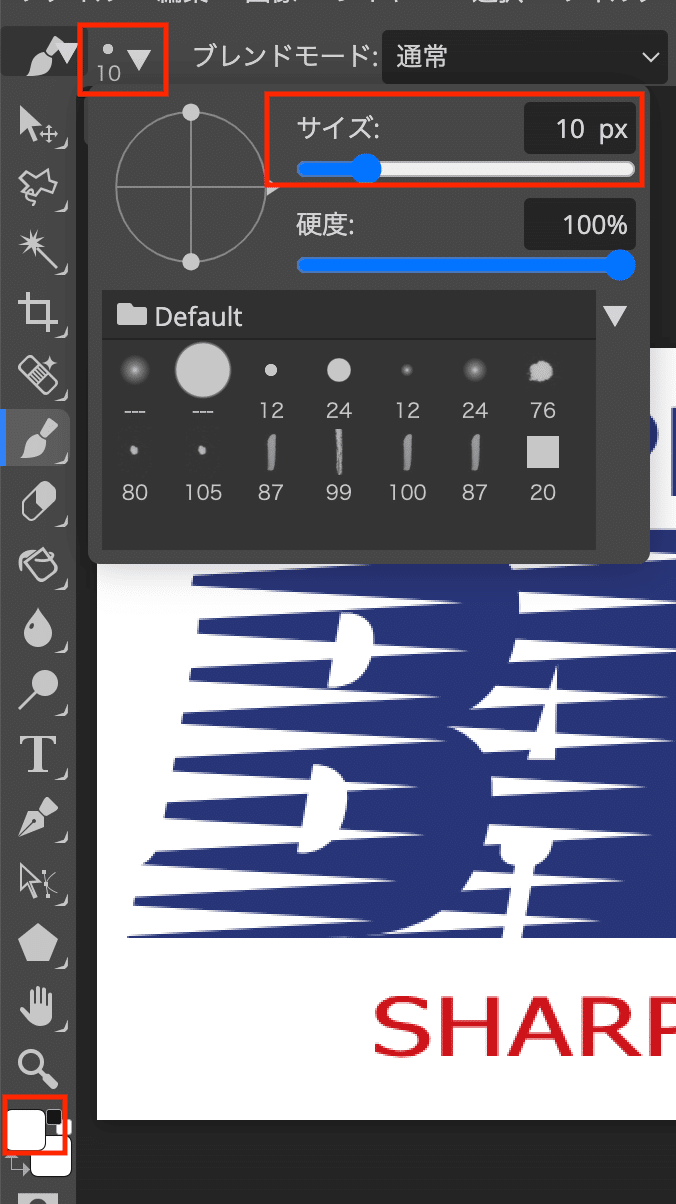The image size is (676, 1204).
Task: Select the Path Selection arrow tool
Action: (x=38, y=880)
